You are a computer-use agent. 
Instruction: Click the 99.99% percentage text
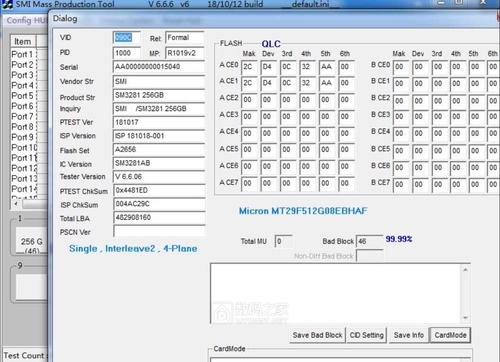pyautogui.click(x=399, y=239)
